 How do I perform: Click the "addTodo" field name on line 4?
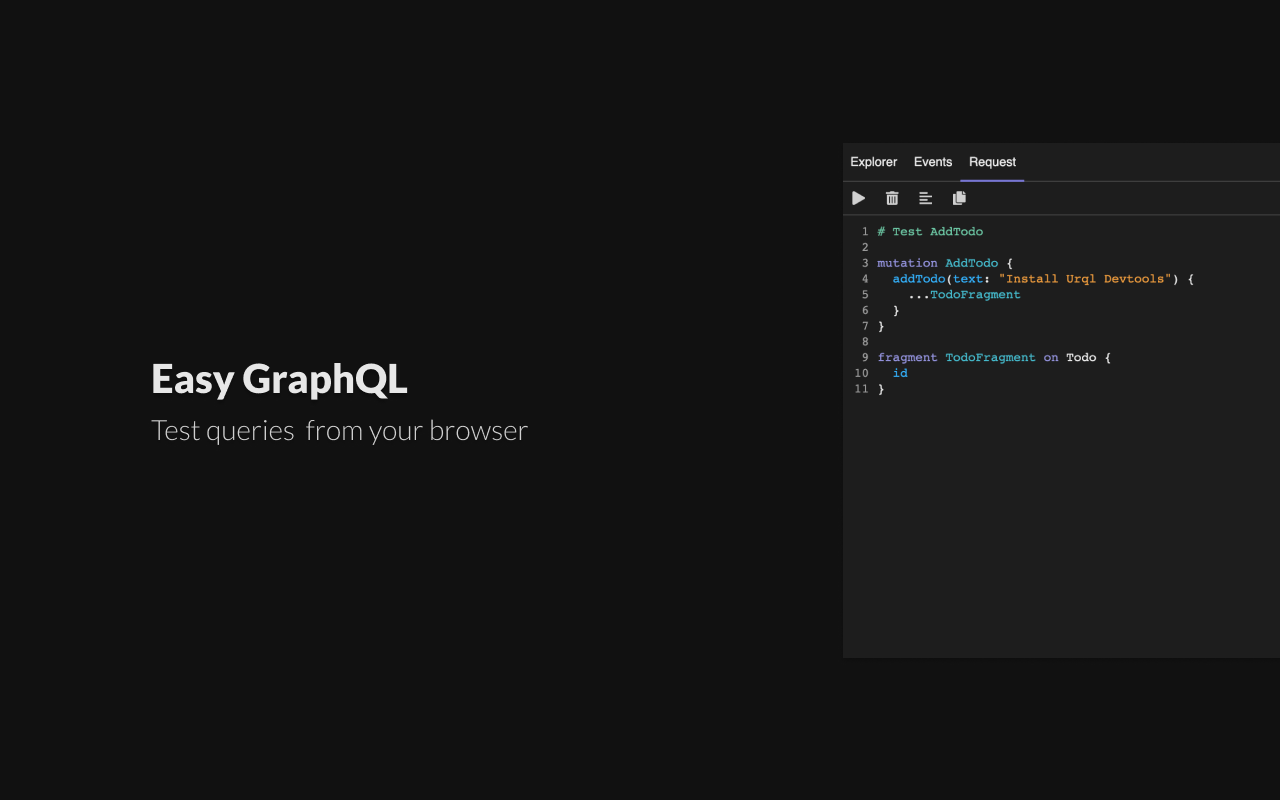pyautogui.click(x=918, y=279)
